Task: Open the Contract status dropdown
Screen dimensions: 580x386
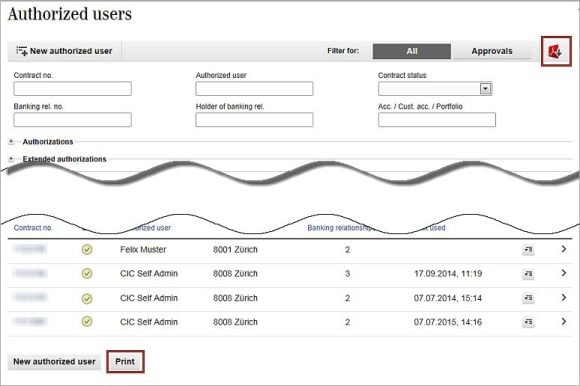Action: pos(435,89)
